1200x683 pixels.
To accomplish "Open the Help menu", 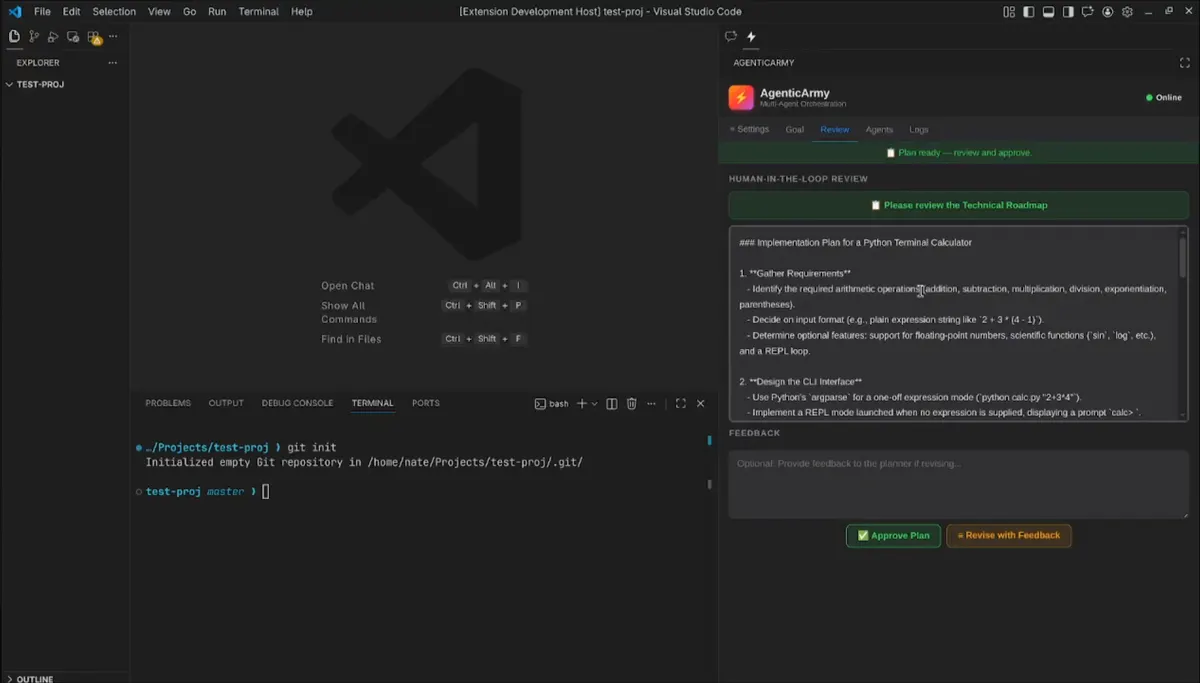I will point(302,12).
